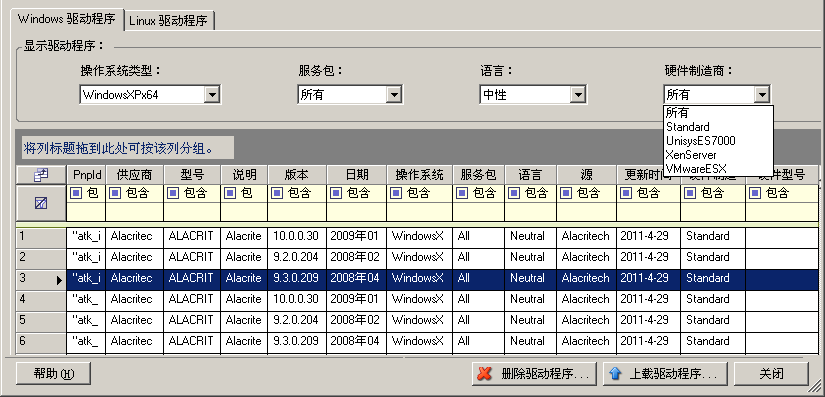Choose XenServer in the manufacturer list

pyautogui.click(x=718, y=155)
